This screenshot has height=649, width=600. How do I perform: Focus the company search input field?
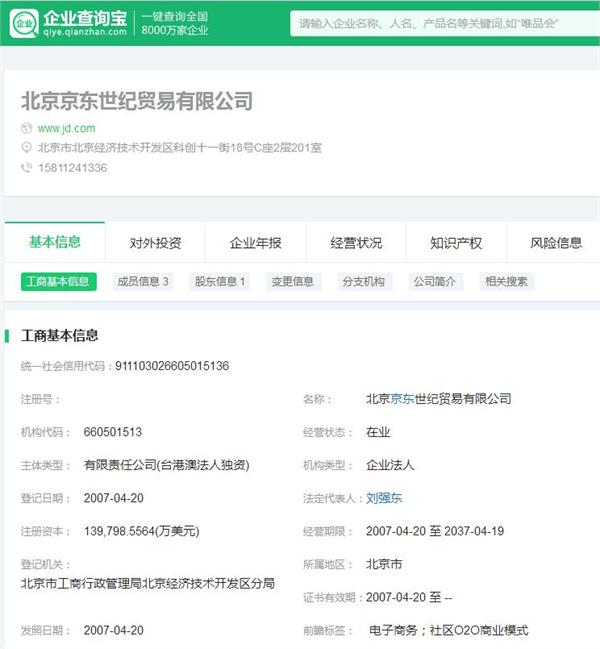point(445,23)
